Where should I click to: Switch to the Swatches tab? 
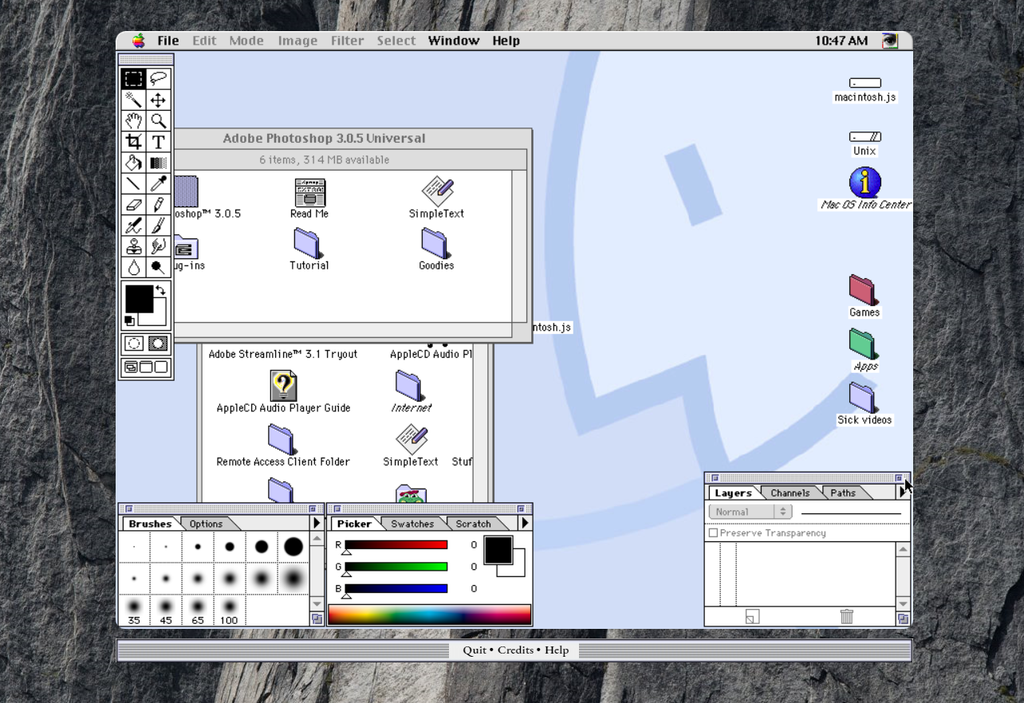(412, 523)
